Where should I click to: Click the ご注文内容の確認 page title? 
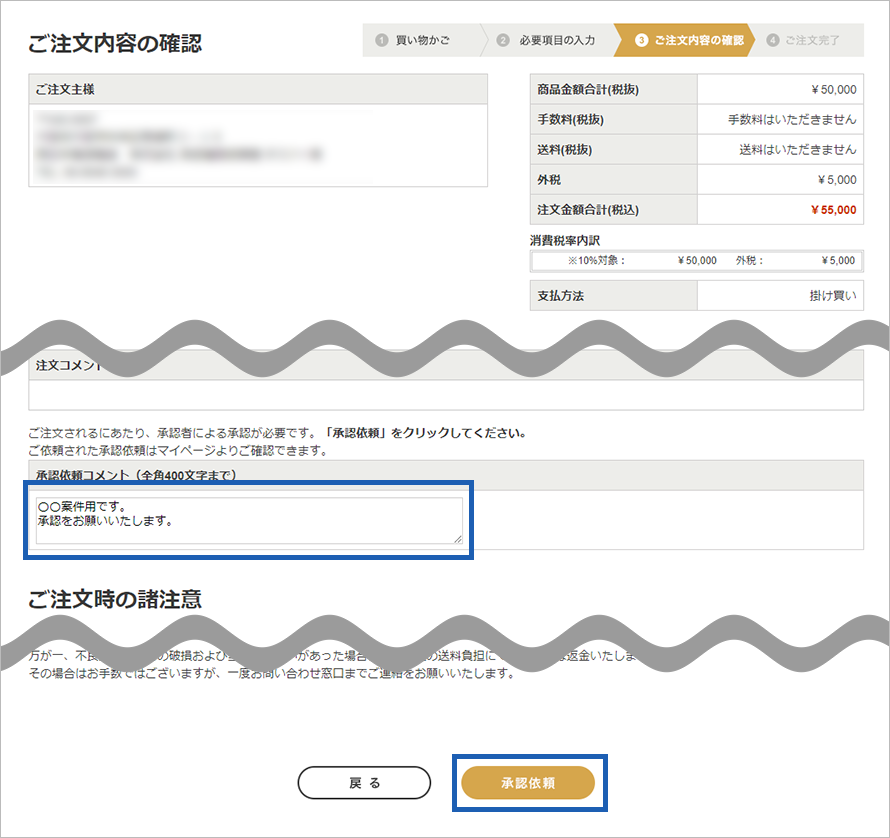tap(115, 44)
